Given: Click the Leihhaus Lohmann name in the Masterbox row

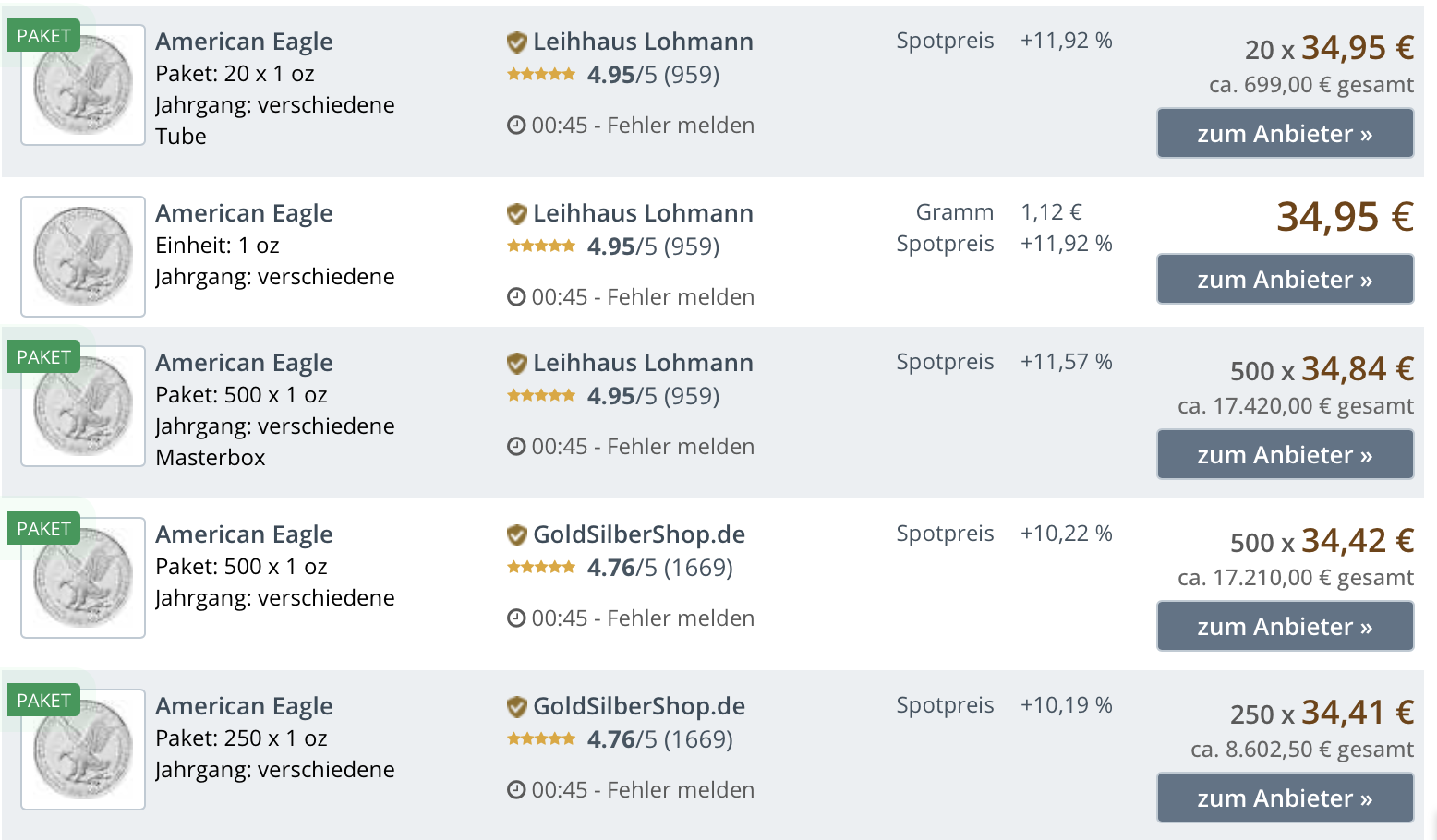Looking at the screenshot, I should coord(643,363).
